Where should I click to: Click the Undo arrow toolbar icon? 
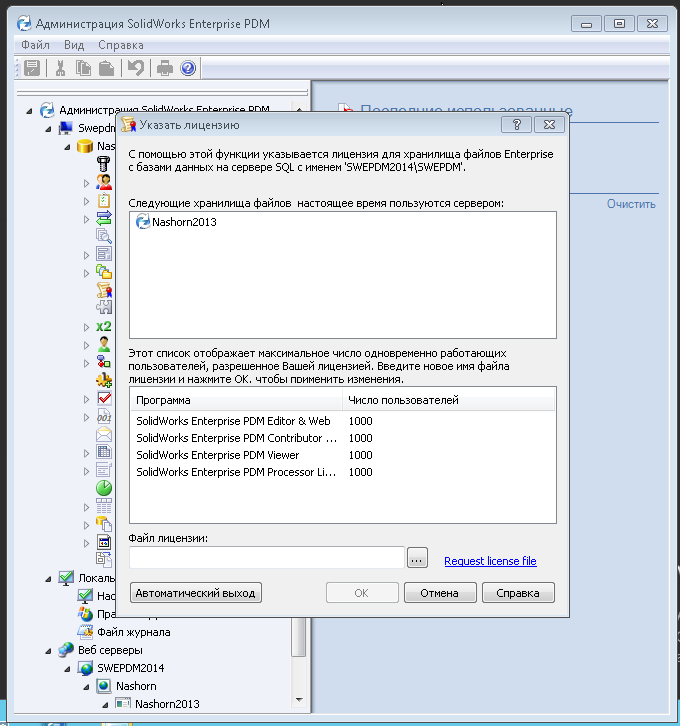[136, 68]
